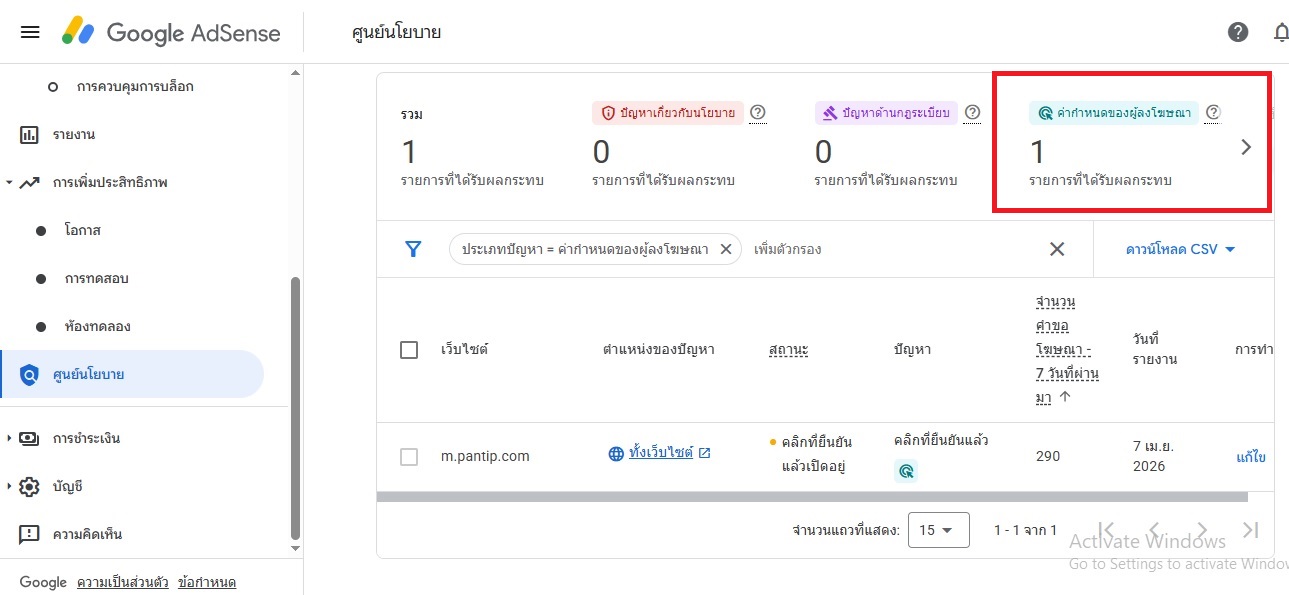The height and width of the screenshot is (595, 1289).
Task: Expand the การชำระเงิน menu section
Action: (x=10, y=438)
